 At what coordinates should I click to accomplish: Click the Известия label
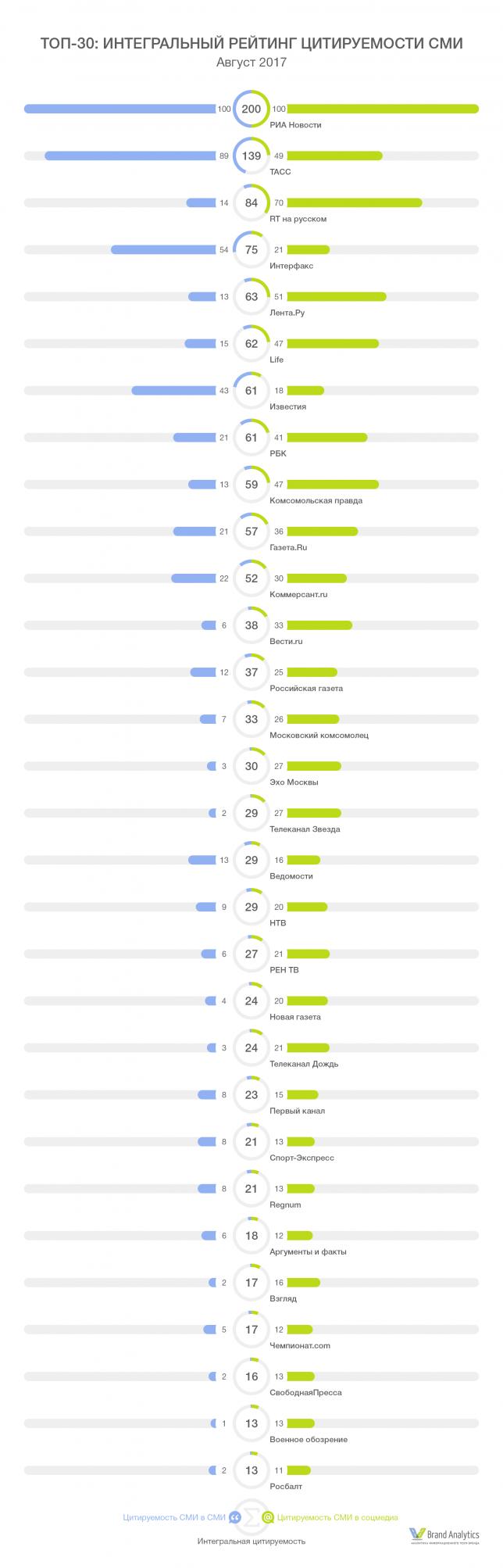coord(287,406)
